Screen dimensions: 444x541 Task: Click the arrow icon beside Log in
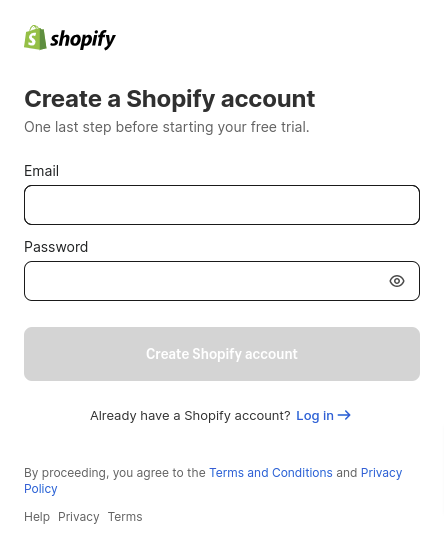[344, 415]
